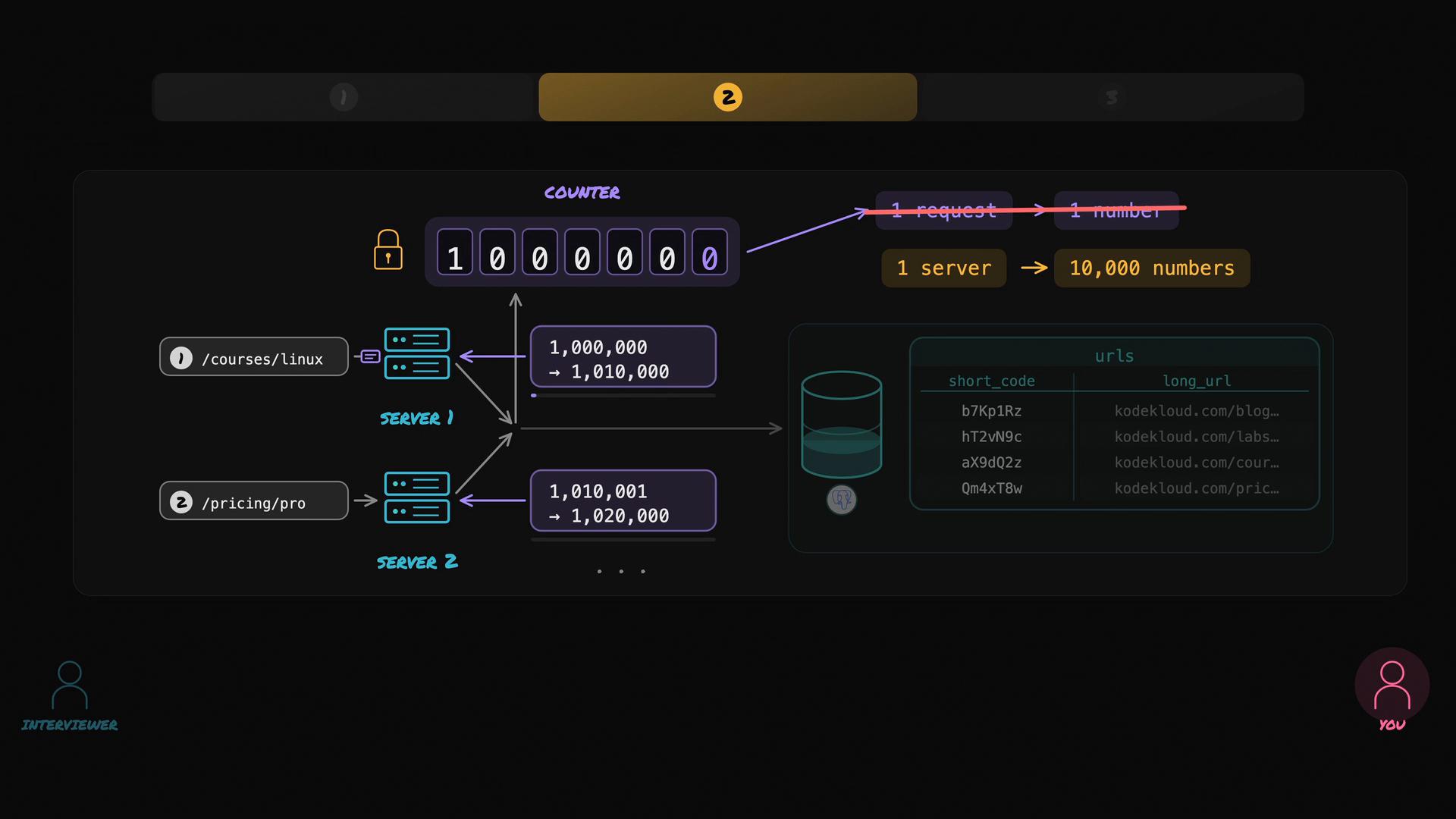Click the progress bar under Server 1 range
Viewport: 1456px width, 819px height.
pos(623,395)
